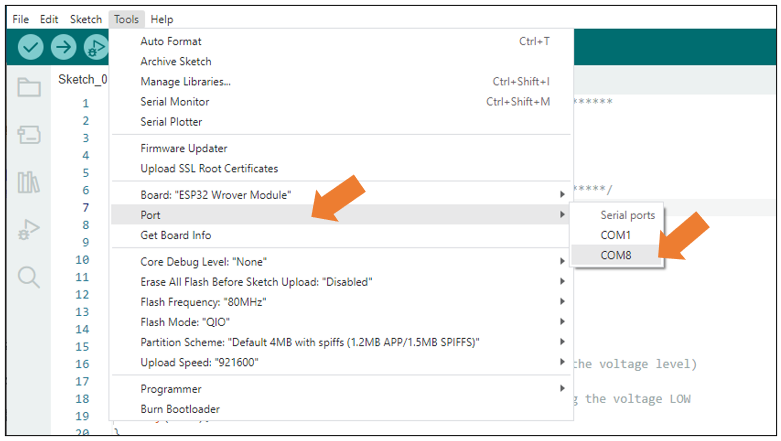Screen dimensions: 781x441
Task: Select Upload SSL Root Certificates
Action: coord(342,168)
